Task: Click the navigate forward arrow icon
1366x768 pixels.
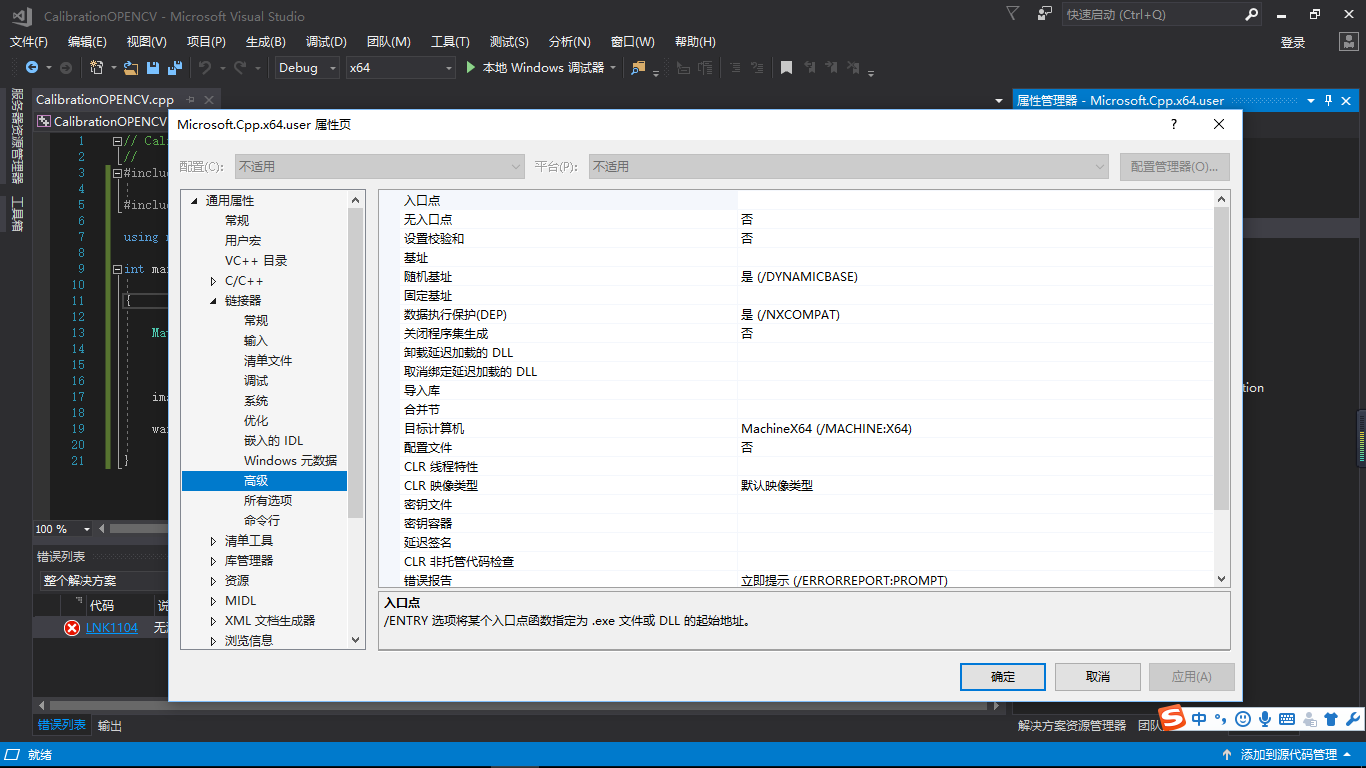Action: pos(66,68)
